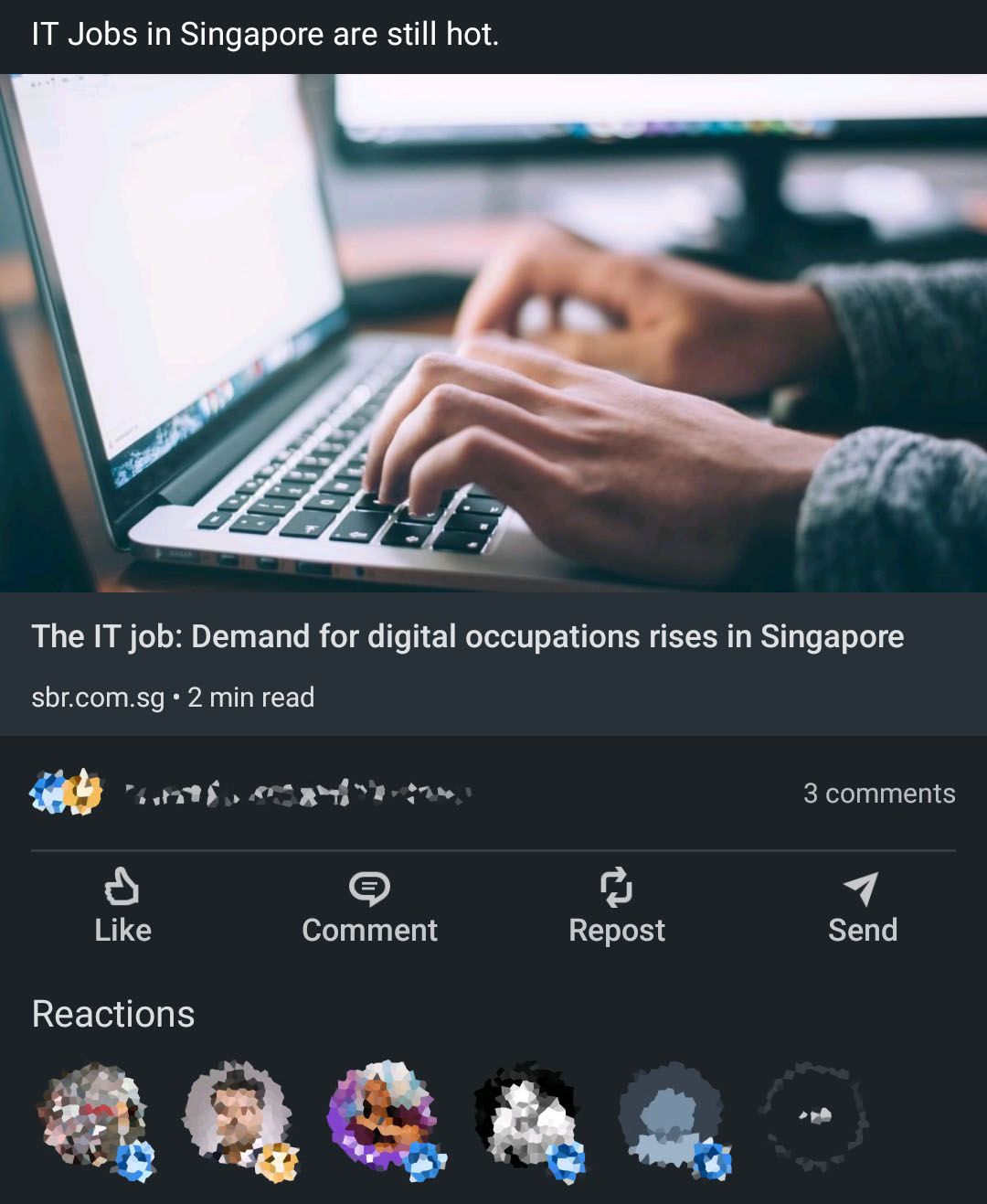Viewport: 987px width, 1204px height.
Task: Click the reaction emoji icons summary
Action: (x=67, y=792)
